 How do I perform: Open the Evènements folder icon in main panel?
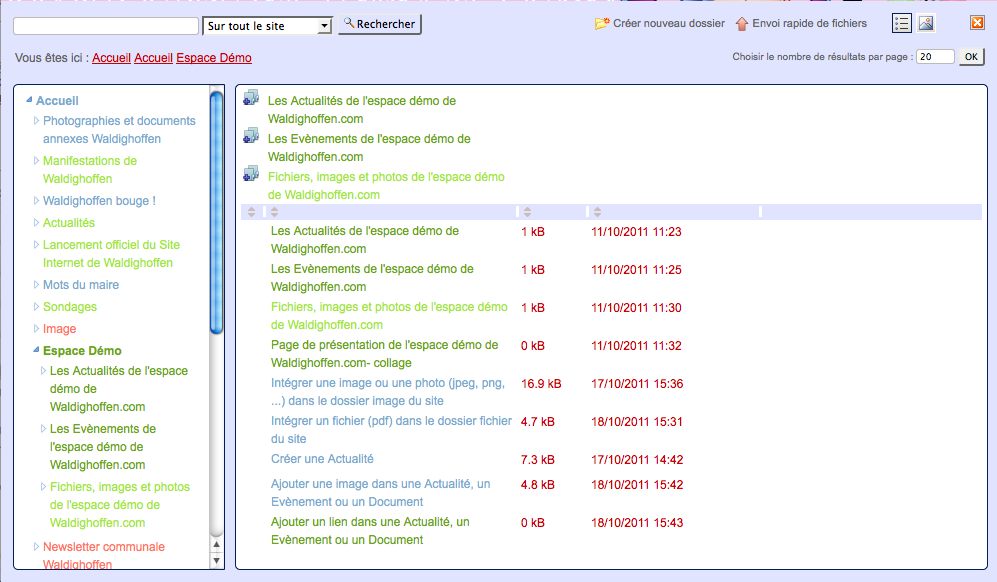point(251,136)
